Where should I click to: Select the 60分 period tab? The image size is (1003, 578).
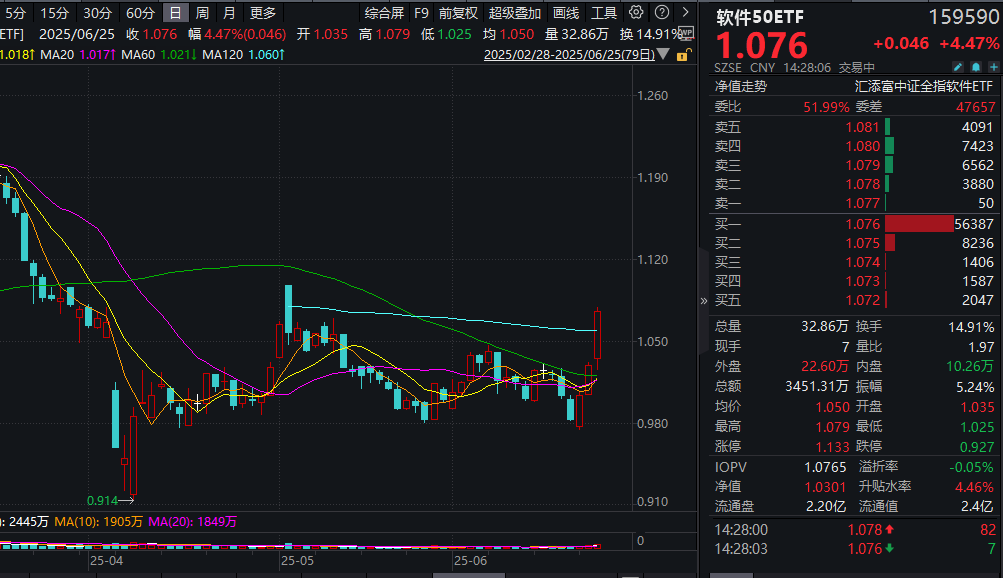pyautogui.click(x=140, y=13)
